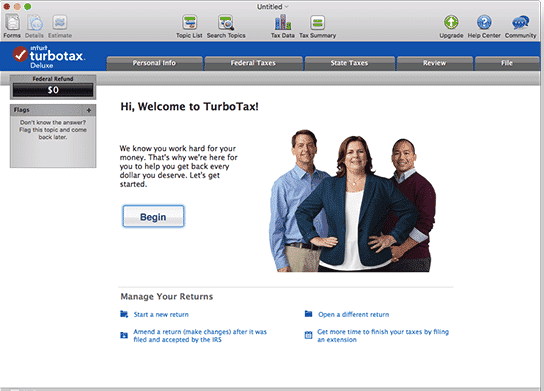Open the Help Center question-mark icon
544x391 pixels.
pyautogui.click(x=484, y=23)
